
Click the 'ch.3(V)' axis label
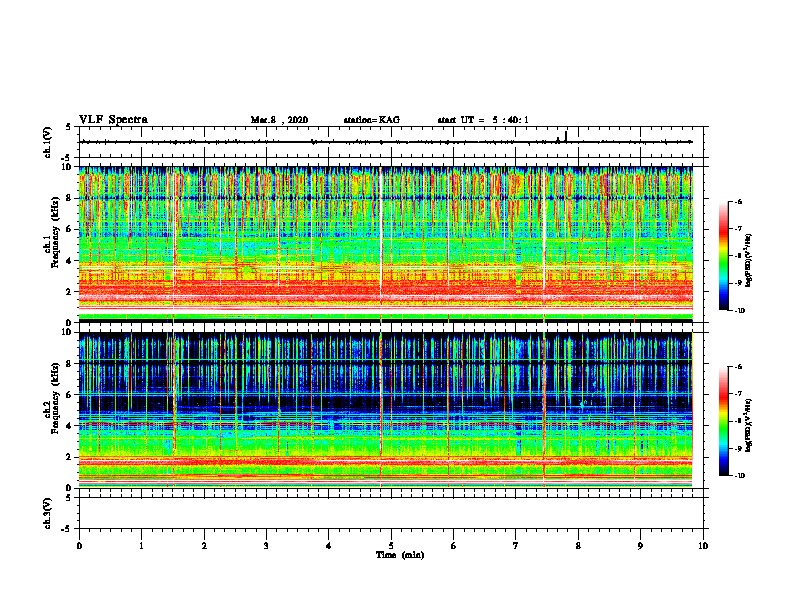[48, 513]
